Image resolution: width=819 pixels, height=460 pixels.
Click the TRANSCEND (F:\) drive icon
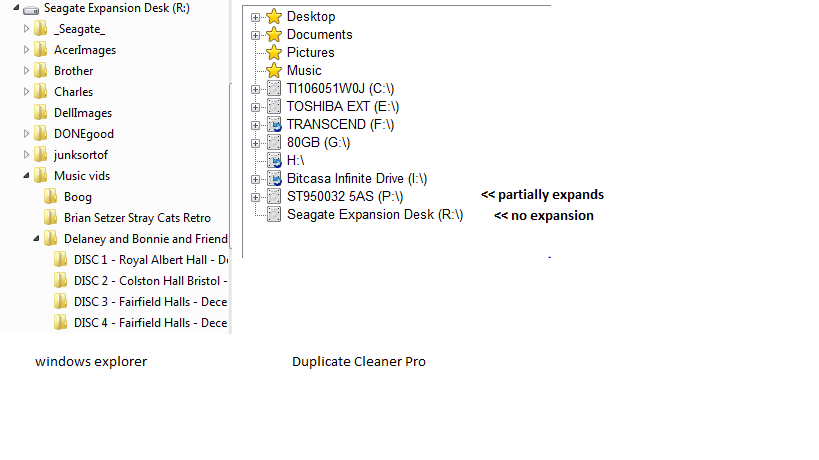click(x=274, y=125)
